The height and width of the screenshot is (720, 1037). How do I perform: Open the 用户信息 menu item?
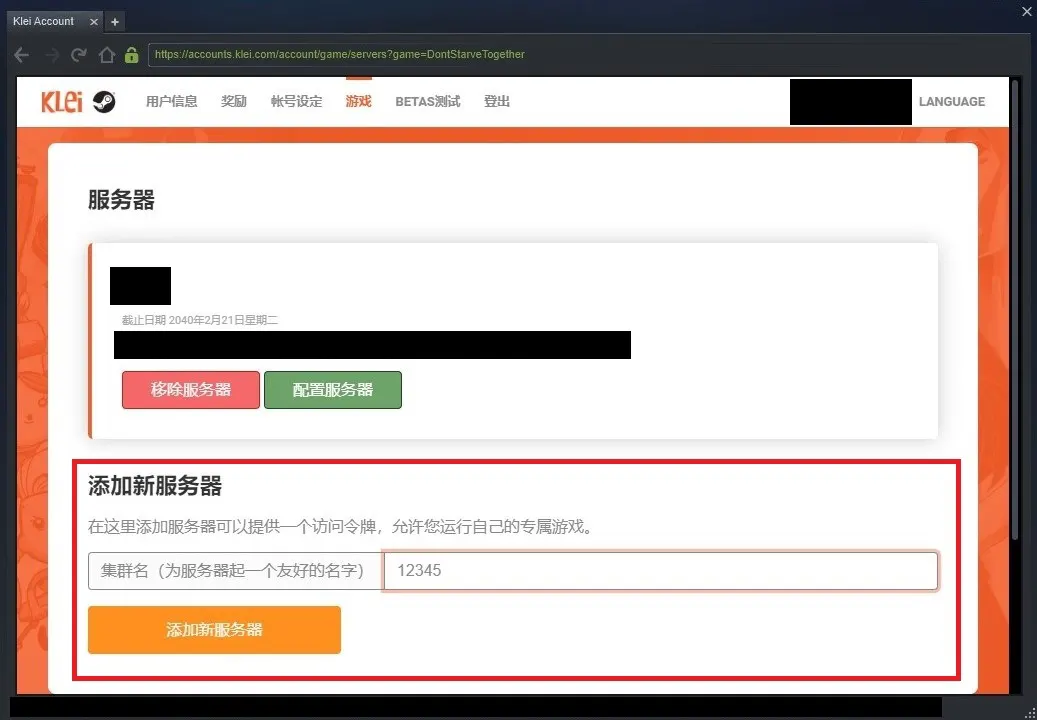[171, 101]
